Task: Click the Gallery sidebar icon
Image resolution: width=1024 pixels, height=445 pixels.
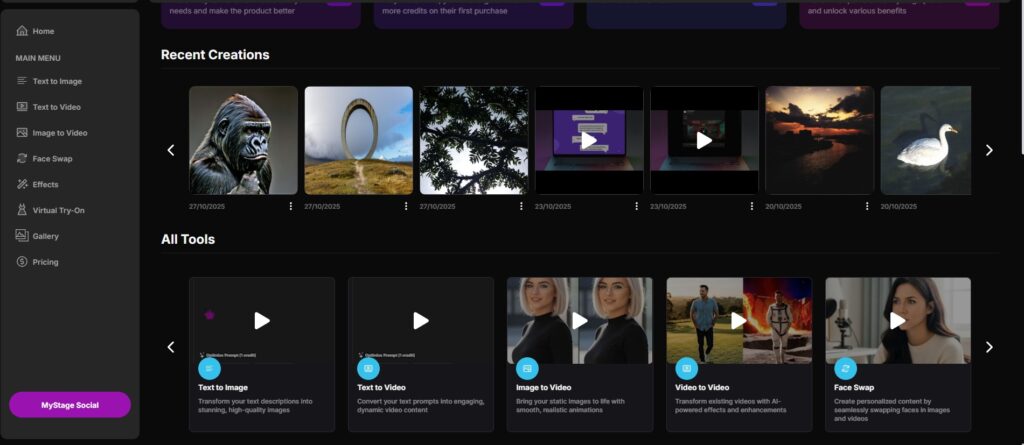Action: coord(22,237)
